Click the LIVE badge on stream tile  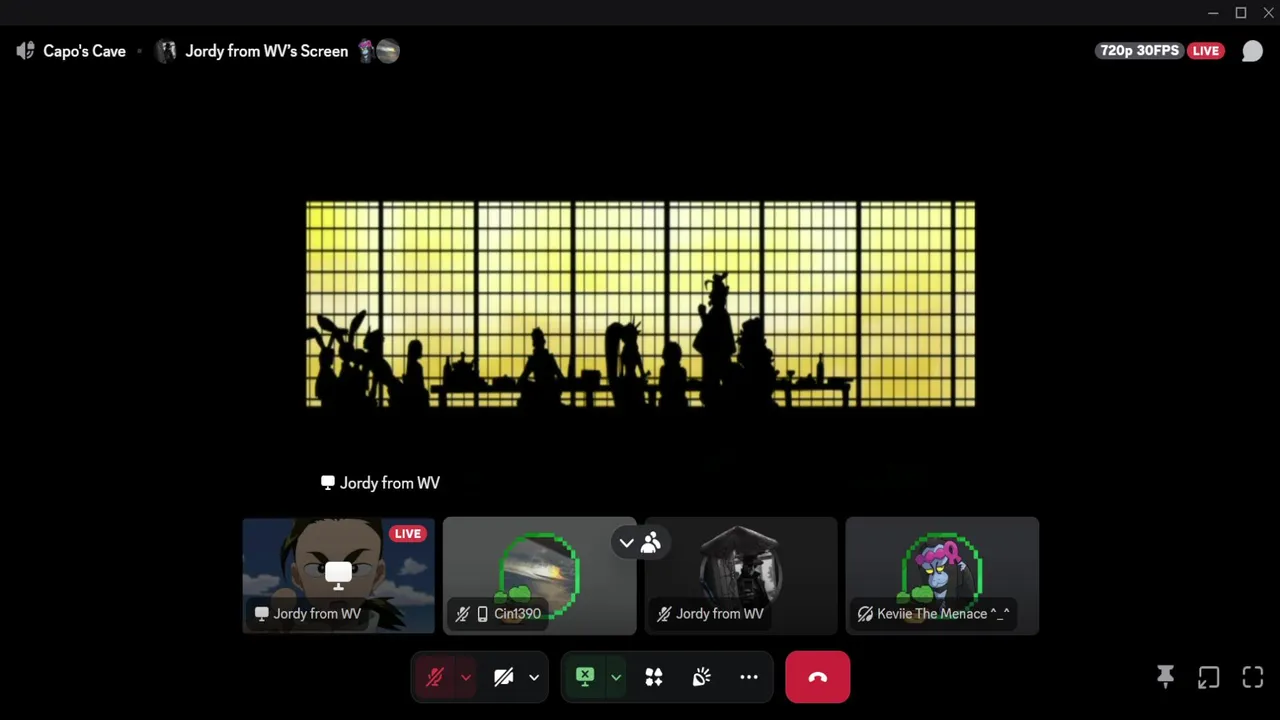(407, 534)
